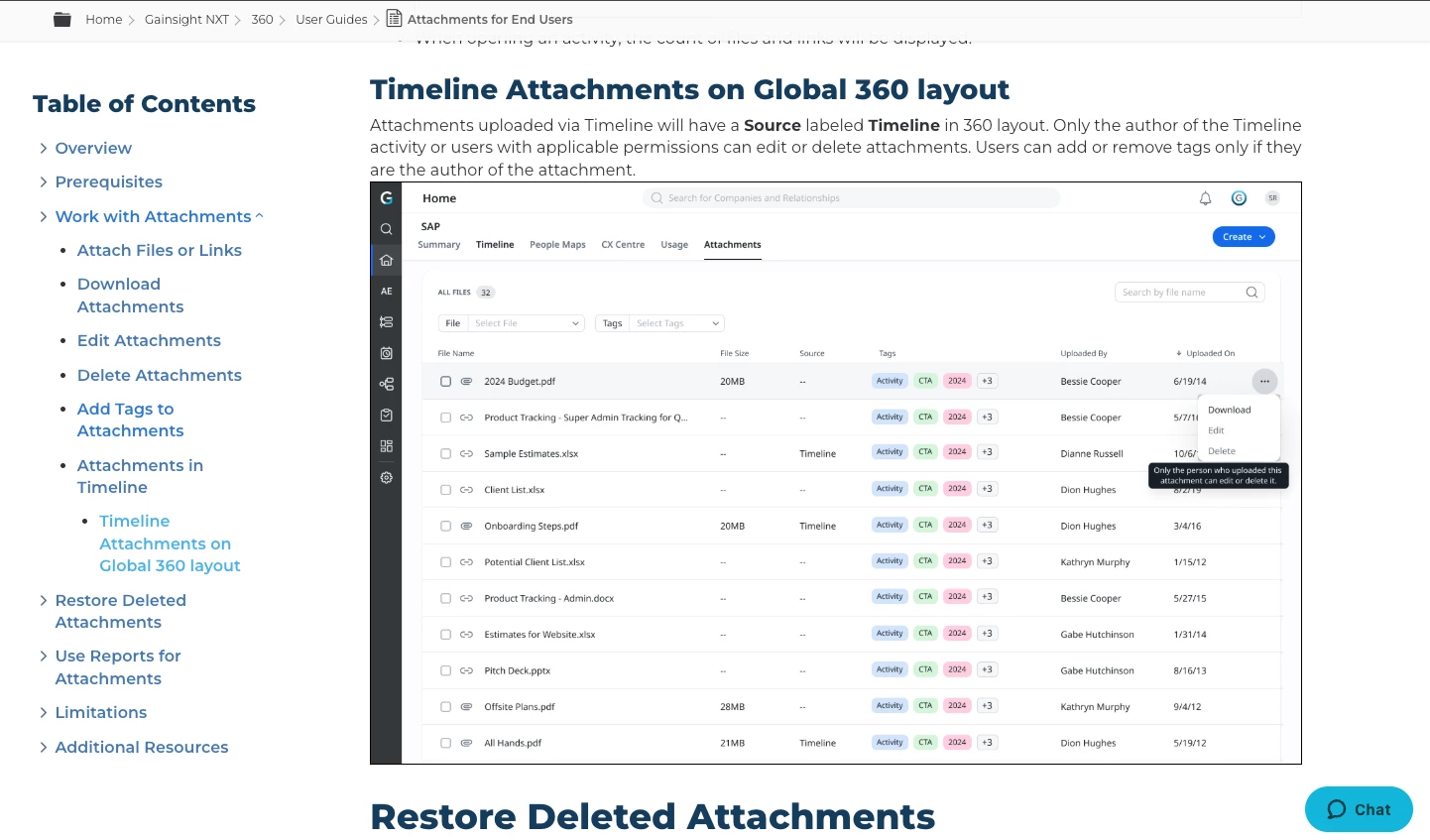
Task: Click the +3 tag count on Pitch Deck.pptx row
Action: pos(987,669)
